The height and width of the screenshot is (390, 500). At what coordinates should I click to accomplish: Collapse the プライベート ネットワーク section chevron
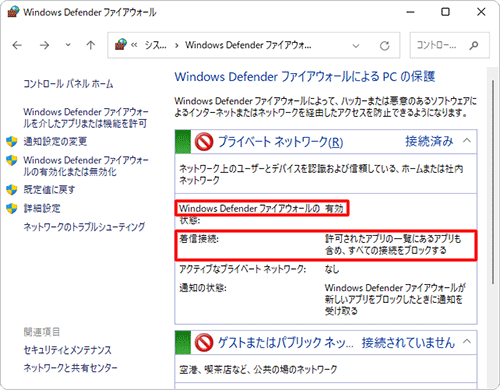click(x=467, y=141)
